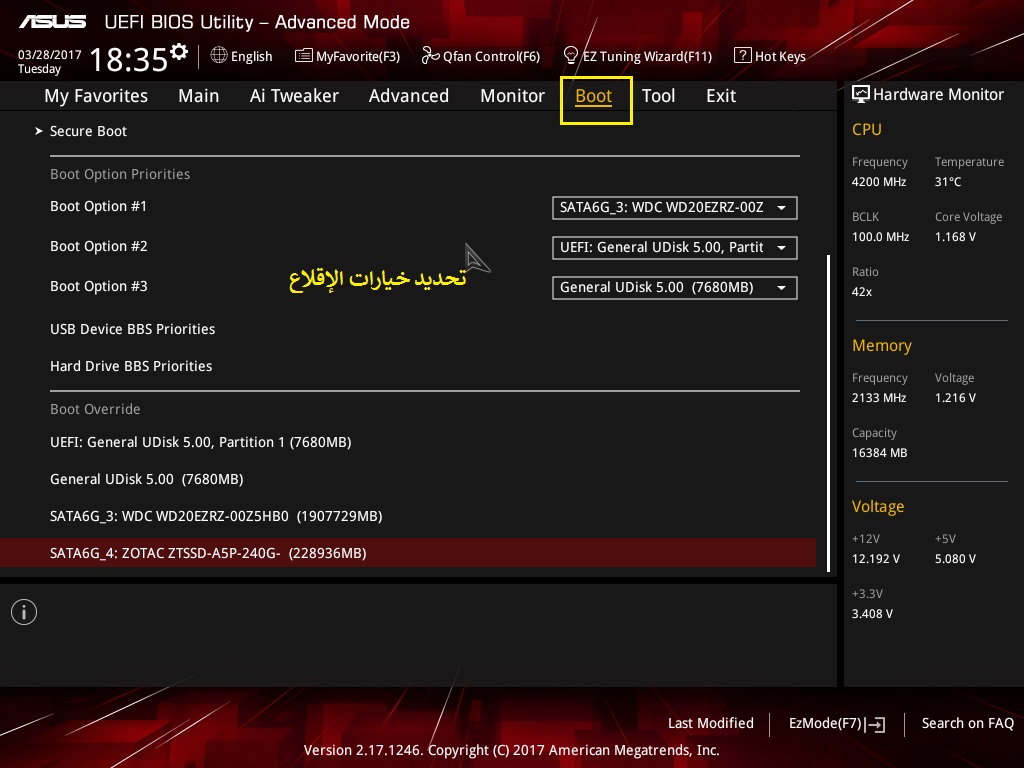This screenshot has width=1024, height=768.
Task: Click the EZ Tuning Wizard lightbulb icon
Action: [571, 56]
